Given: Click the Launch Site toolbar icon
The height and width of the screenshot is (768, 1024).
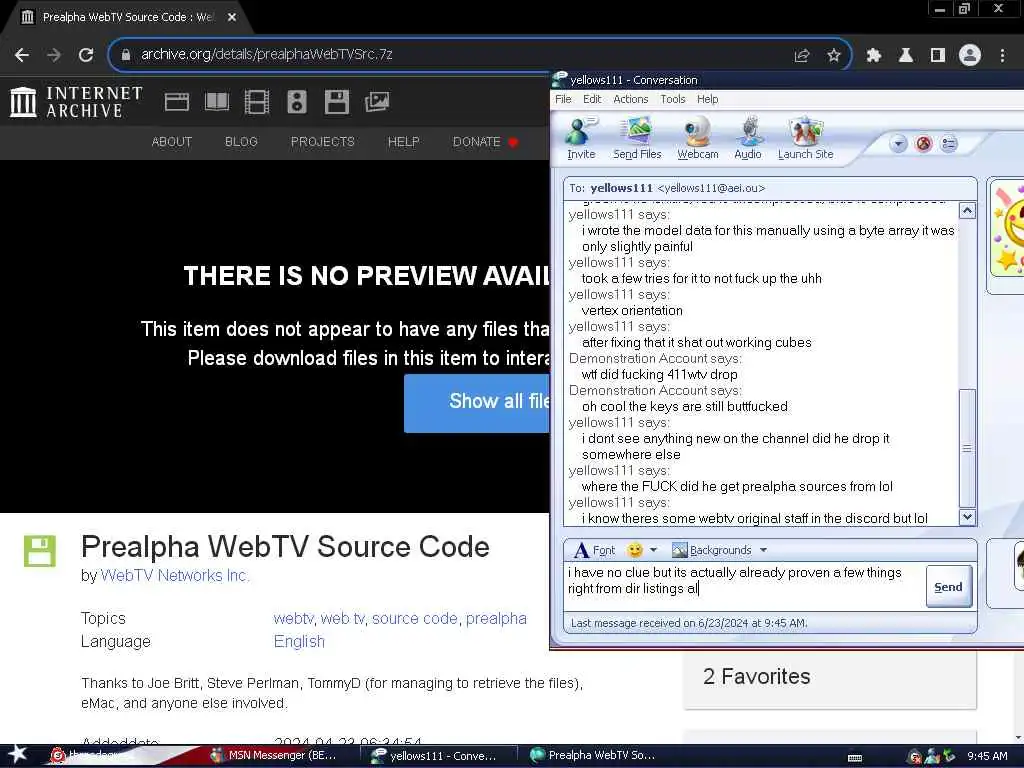Looking at the screenshot, I should click(x=805, y=138).
